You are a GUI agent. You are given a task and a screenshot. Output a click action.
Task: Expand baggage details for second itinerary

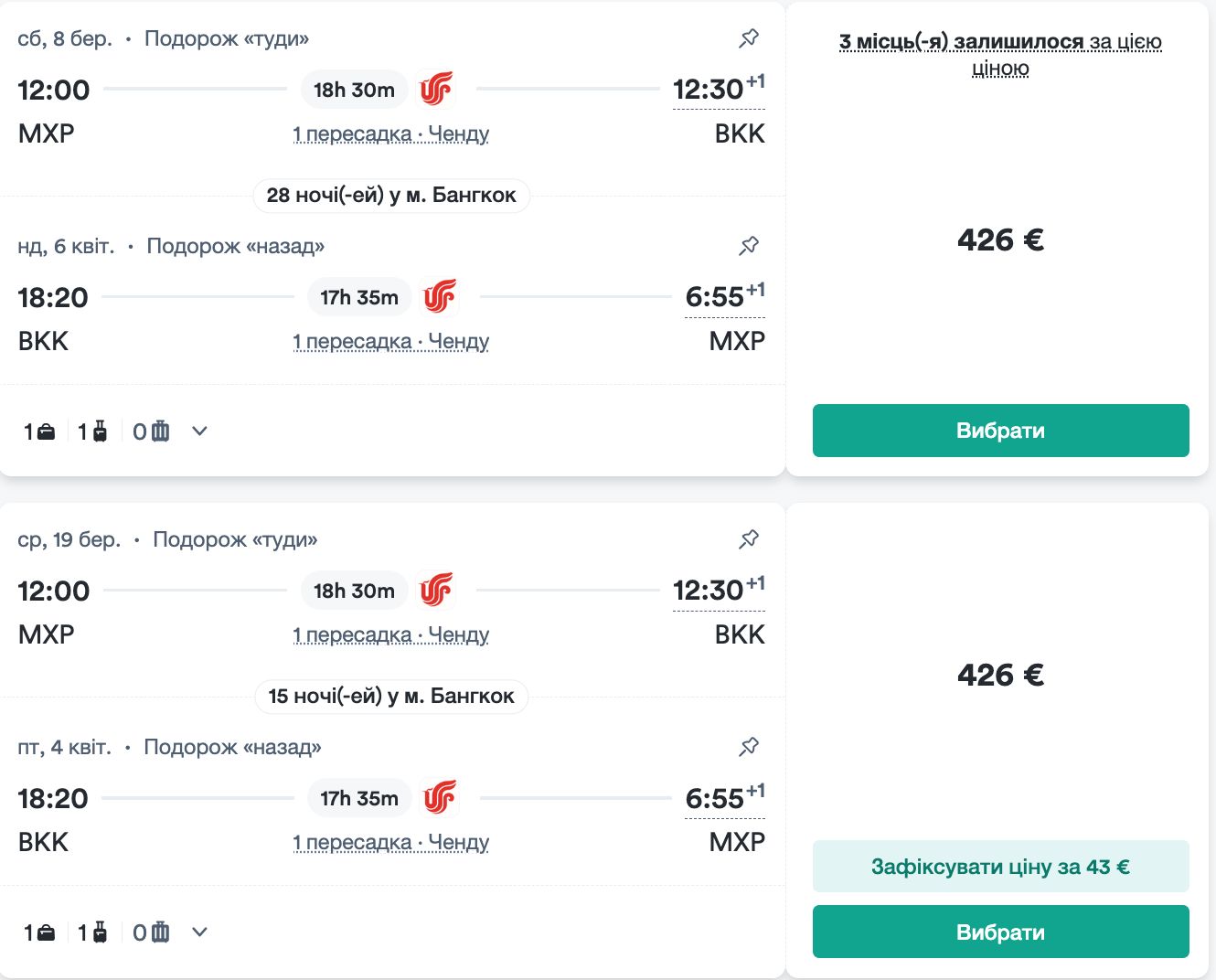coord(200,932)
